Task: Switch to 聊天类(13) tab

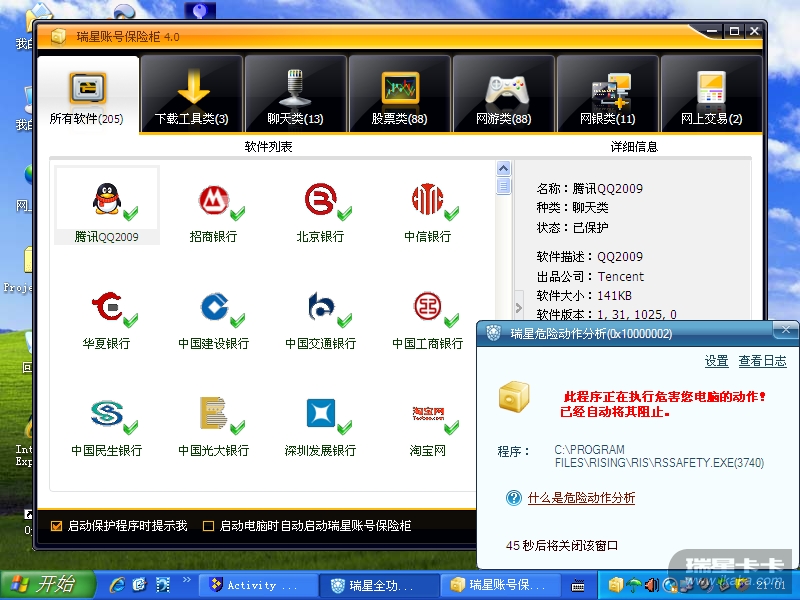Action: click(x=296, y=94)
